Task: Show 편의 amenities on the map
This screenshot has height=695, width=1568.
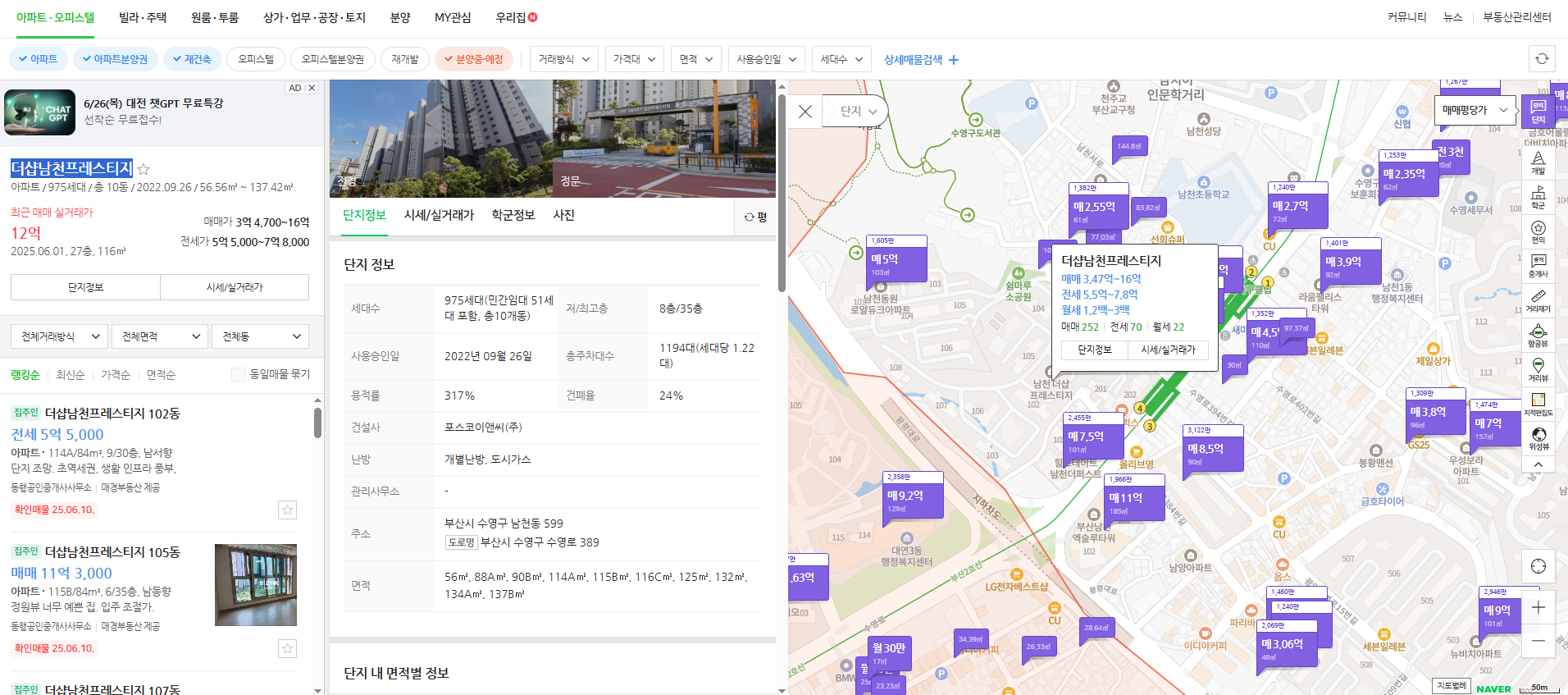Action: [x=1538, y=231]
